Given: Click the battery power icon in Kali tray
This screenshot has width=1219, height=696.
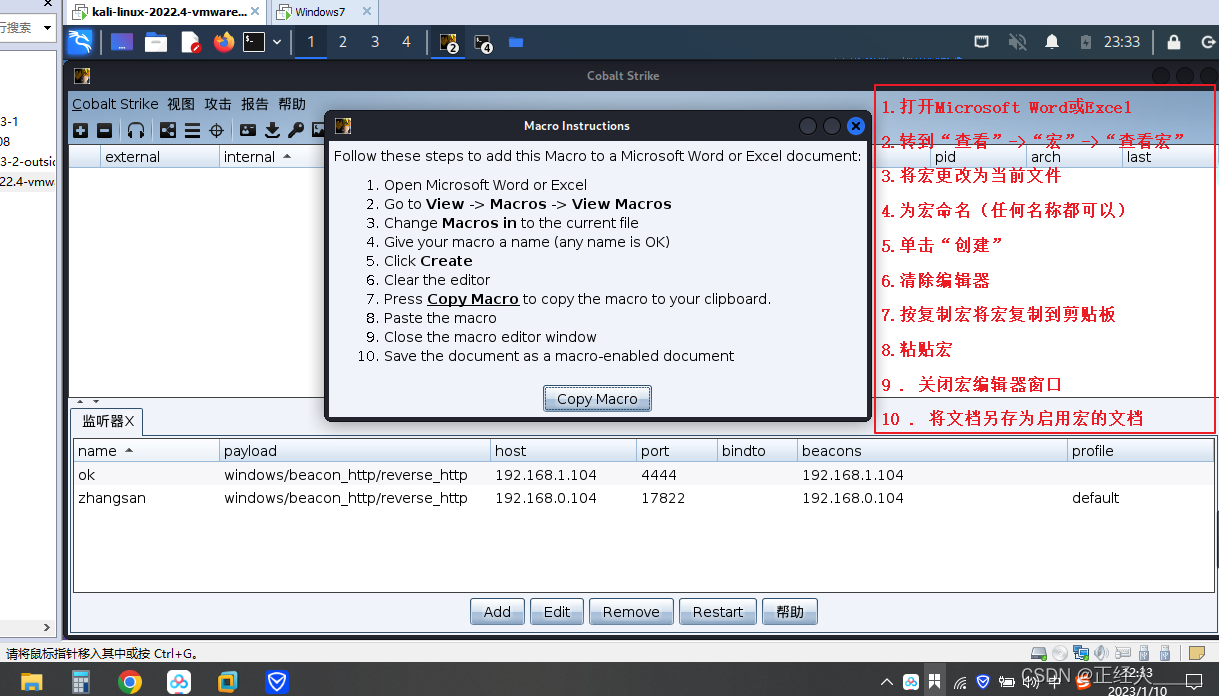Looking at the screenshot, I should pyautogui.click(x=1086, y=42).
